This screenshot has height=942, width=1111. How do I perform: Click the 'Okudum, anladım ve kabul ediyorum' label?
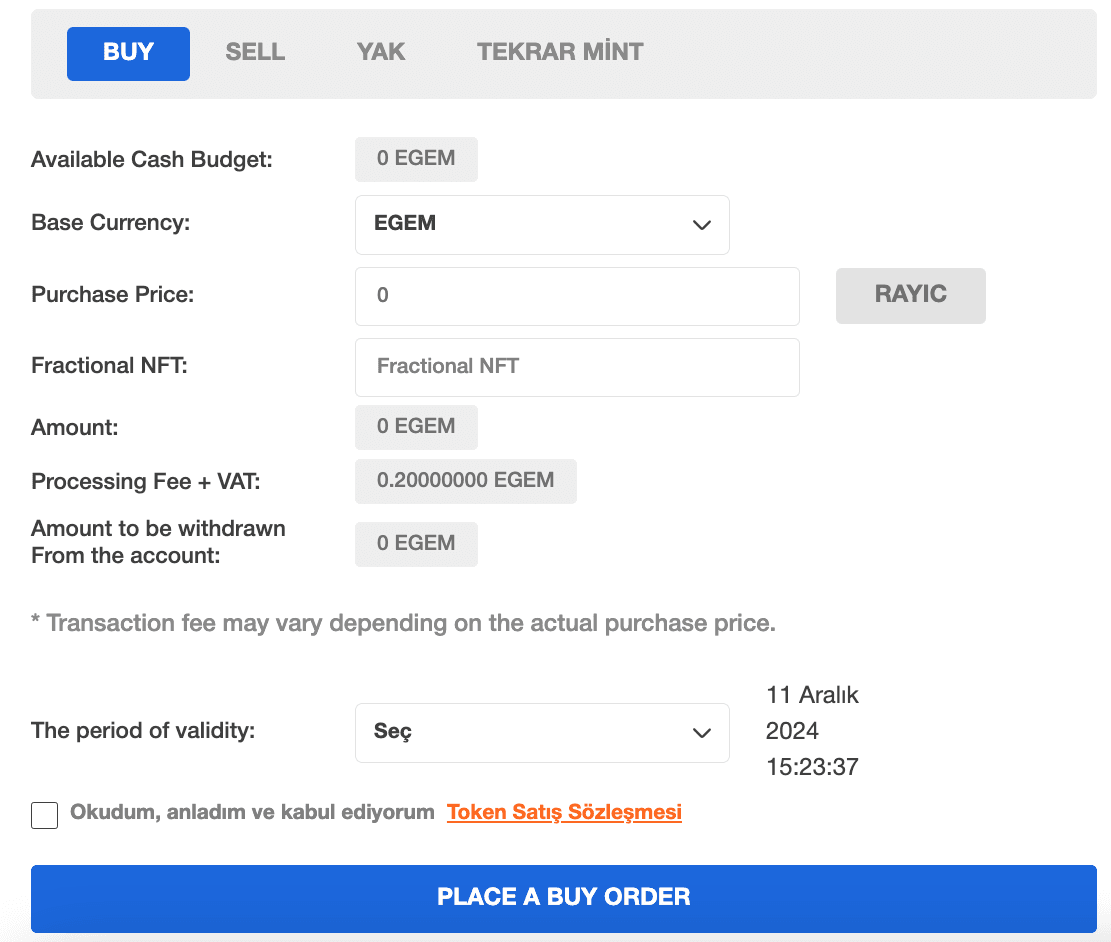[252, 813]
